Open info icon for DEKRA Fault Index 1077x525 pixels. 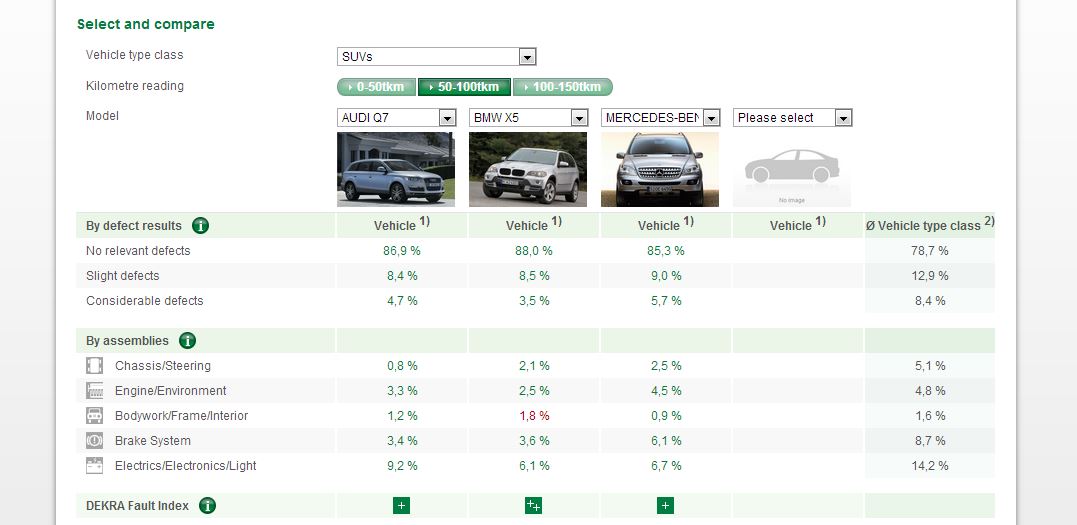click(x=207, y=506)
